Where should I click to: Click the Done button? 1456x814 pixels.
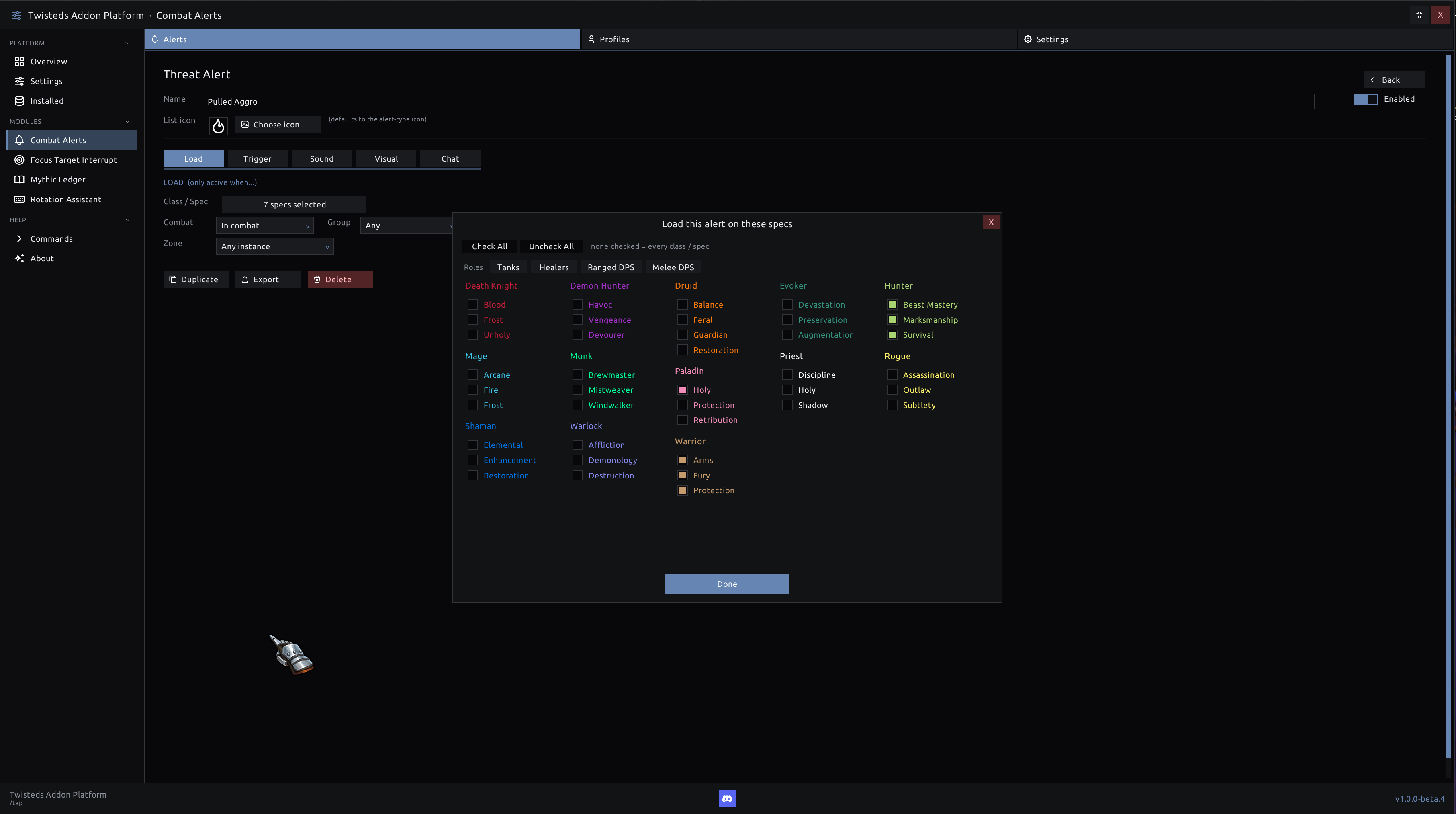[727, 584]
